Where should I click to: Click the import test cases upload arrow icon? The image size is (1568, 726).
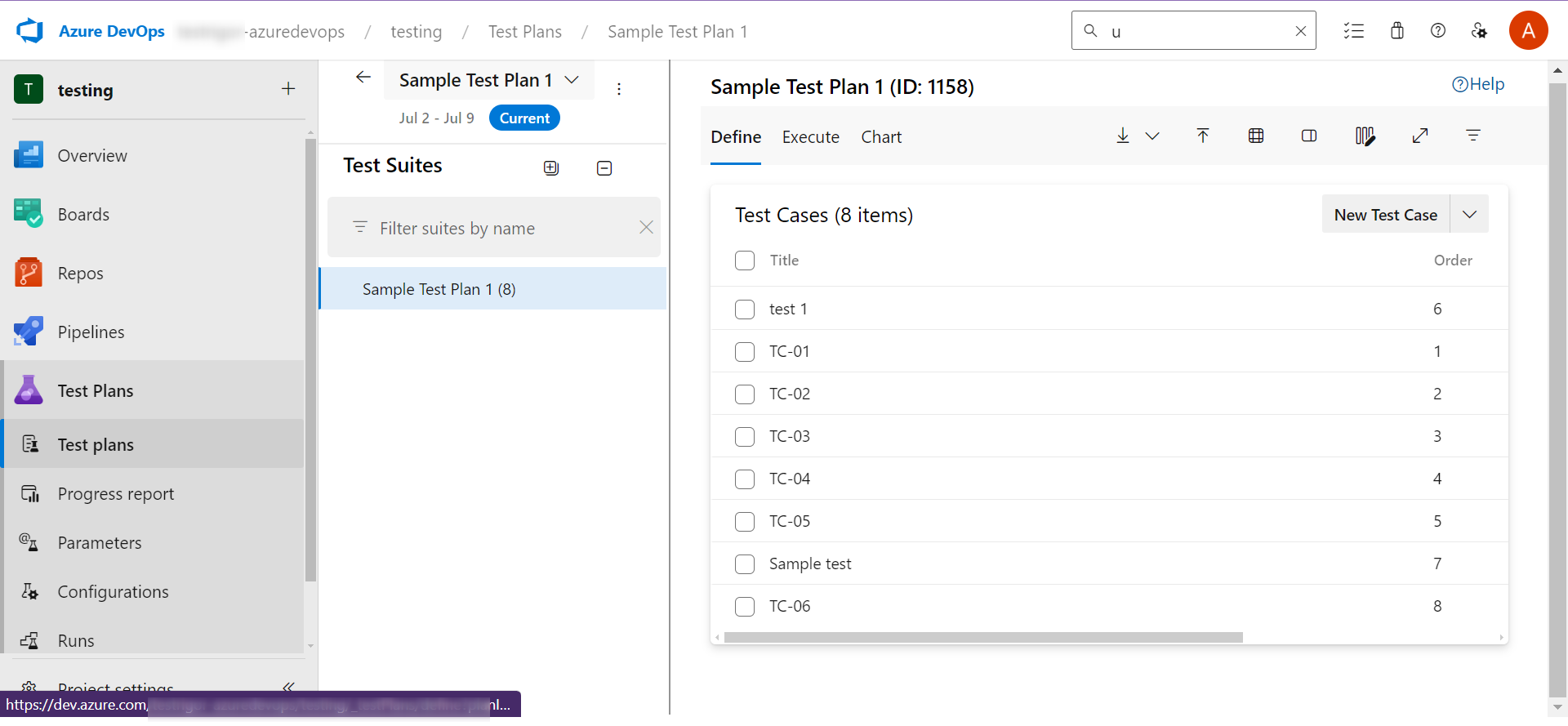tap(1203, 136)
